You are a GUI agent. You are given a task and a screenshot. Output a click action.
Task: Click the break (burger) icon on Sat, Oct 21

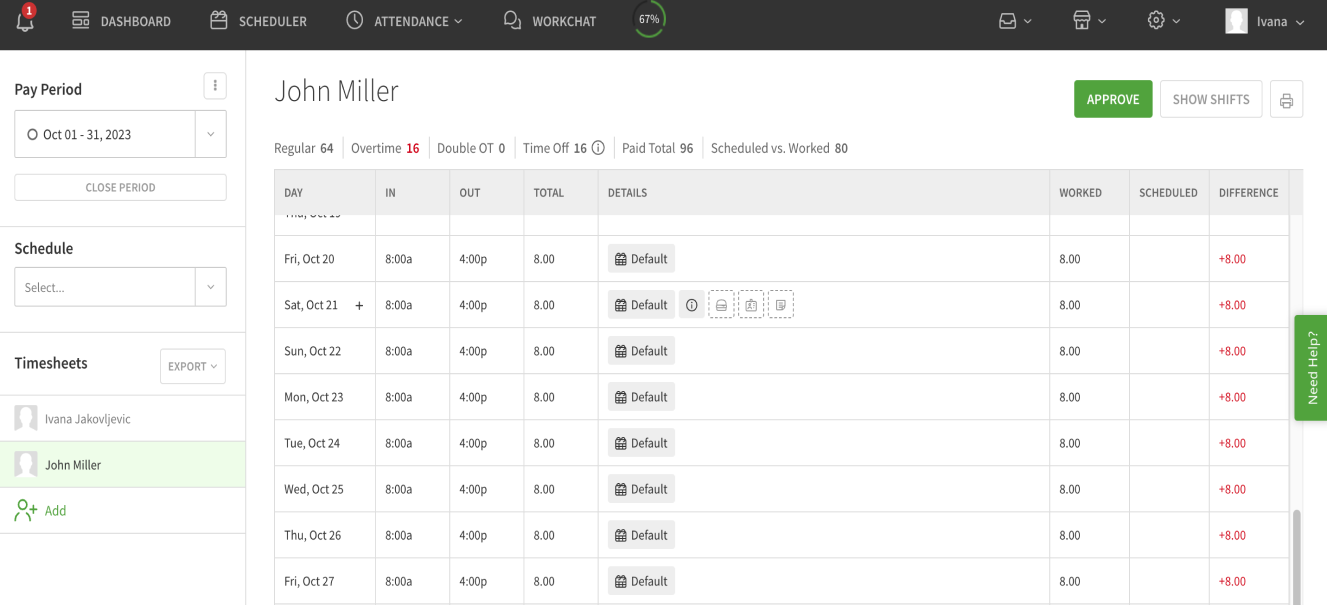[x=721, y=305]
